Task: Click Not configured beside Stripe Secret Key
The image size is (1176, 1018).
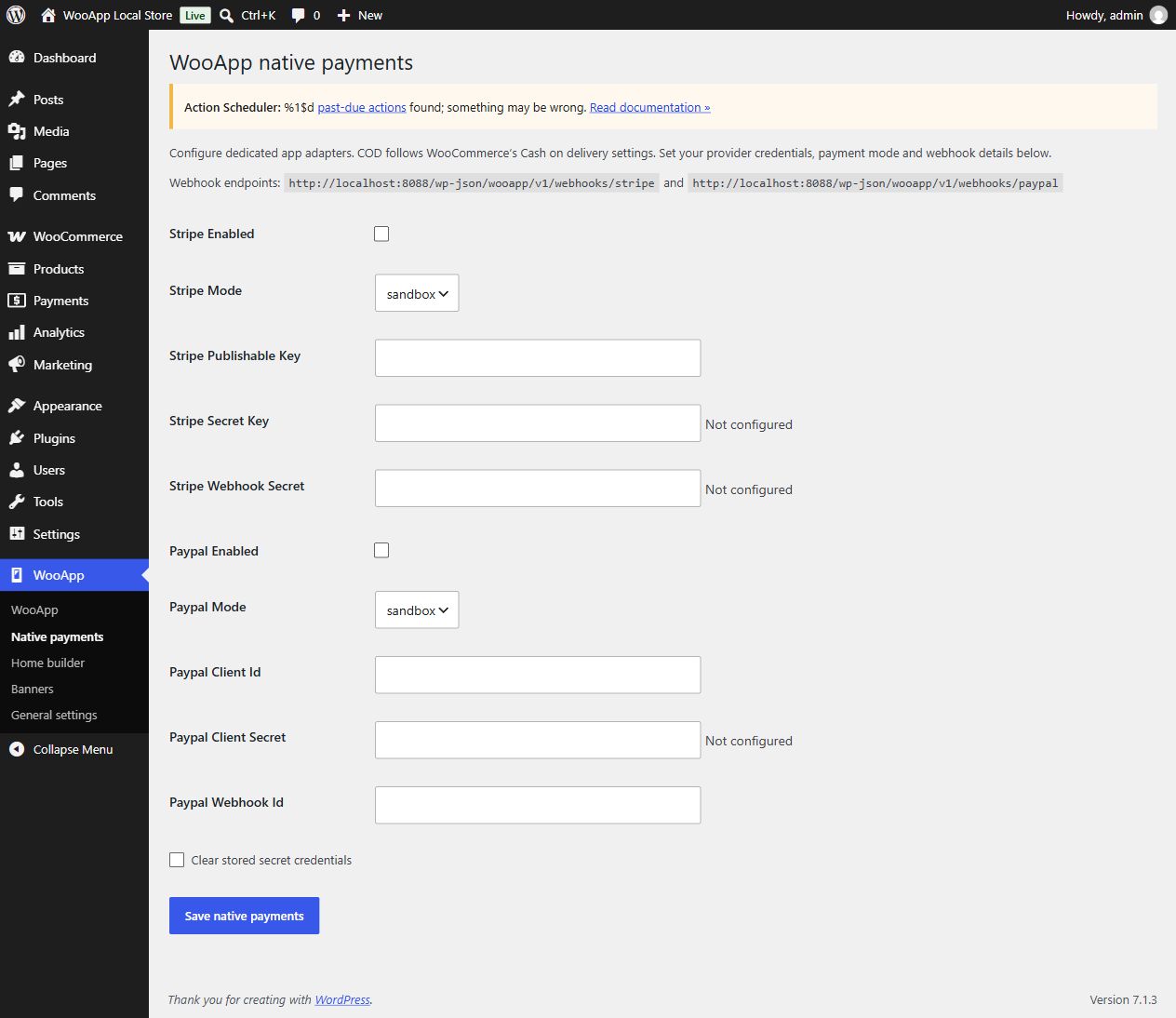Action: pyautogui.click(x=749, y=424)
